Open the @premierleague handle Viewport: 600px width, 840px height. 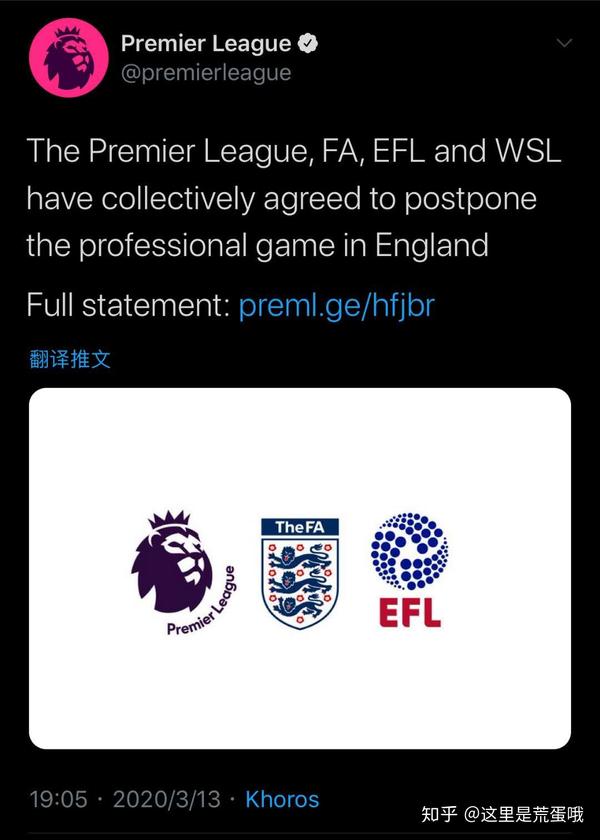pos(205,72)
